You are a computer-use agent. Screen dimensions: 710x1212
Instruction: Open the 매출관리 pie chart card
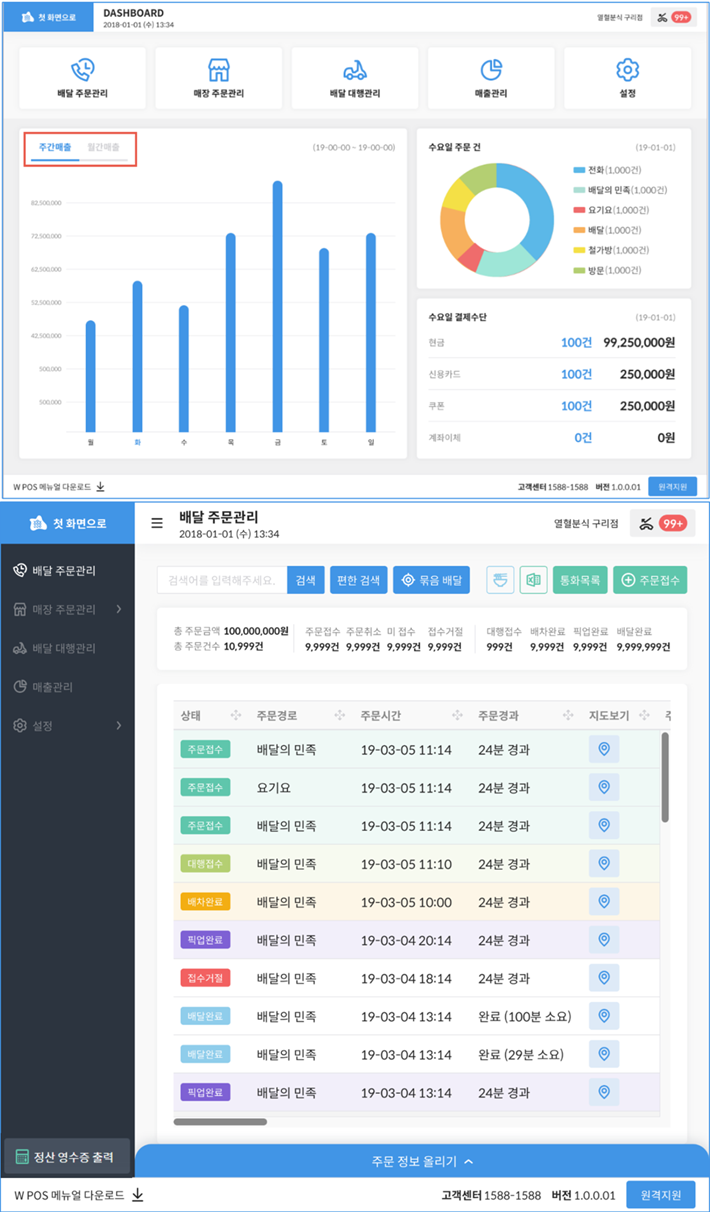tap(490, 78)
